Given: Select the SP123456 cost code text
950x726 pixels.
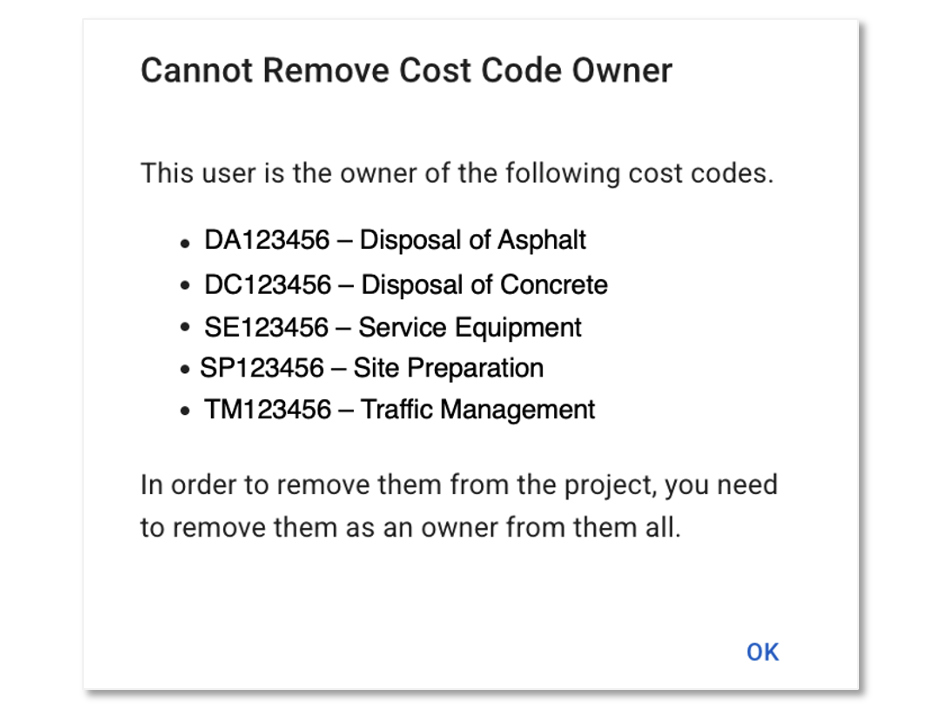Looking at the screenshot, I should pos(262,368).
